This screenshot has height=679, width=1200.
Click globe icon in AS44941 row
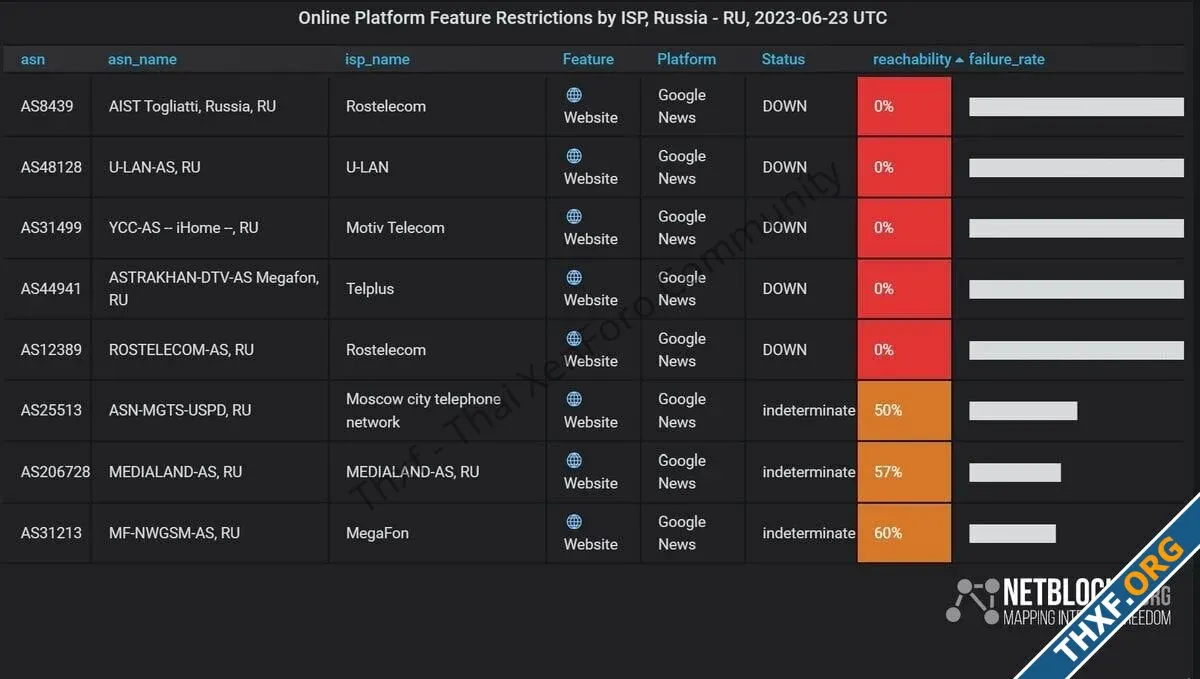click(x=574, y=277)
